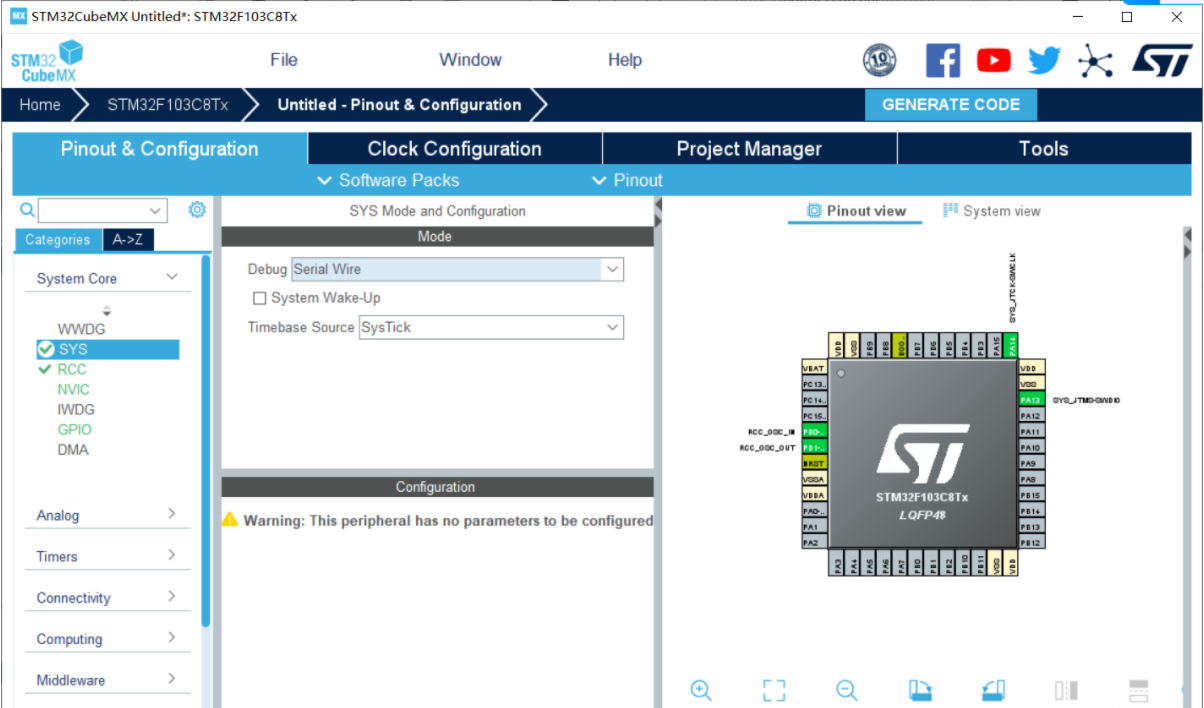Click the peripheral search input field
The height and width of the screenshot is (708, 1204).
(x=92, y=211)
